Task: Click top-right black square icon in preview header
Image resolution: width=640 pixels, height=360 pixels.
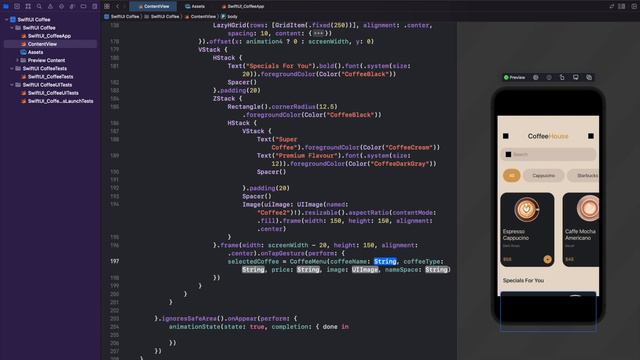Action: (x=591, y=136)
